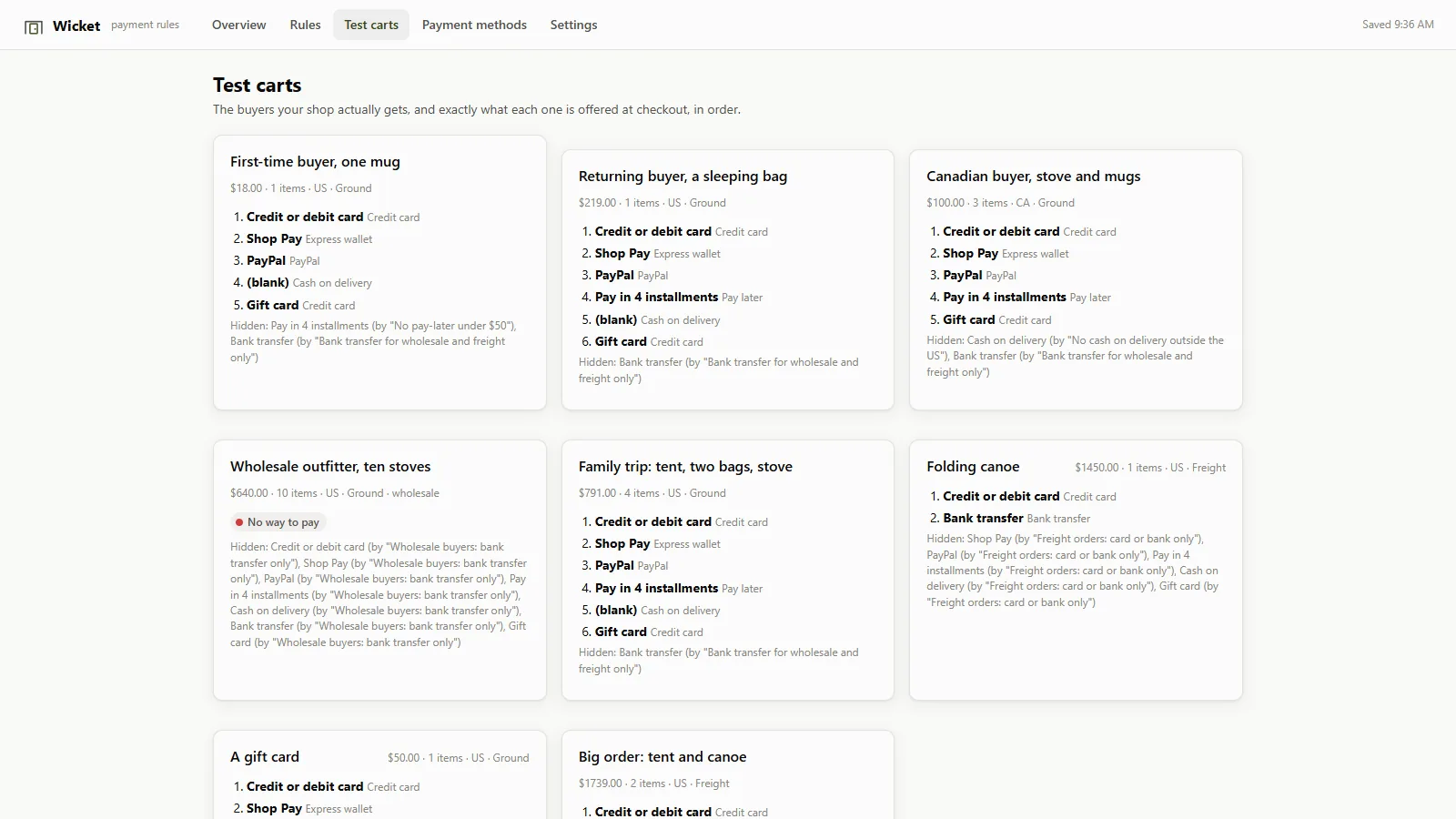Click the $219.00 · 1 items · US · Ground summary
This screenshot has width=1456, height=819.
pyautogui.click(x=652, y=203)
